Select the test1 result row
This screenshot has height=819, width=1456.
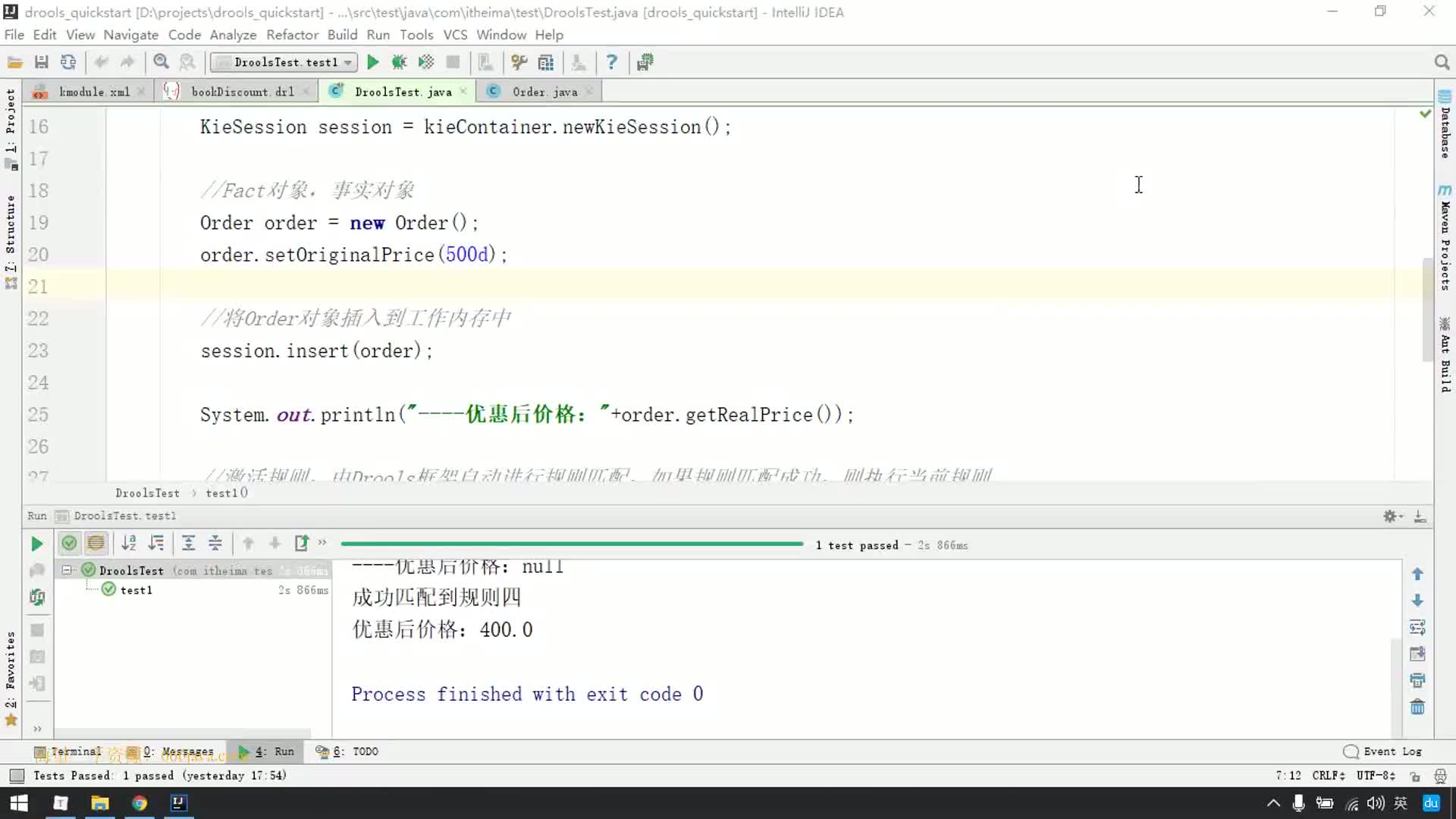pyautogui.click(x=193, y=590)
